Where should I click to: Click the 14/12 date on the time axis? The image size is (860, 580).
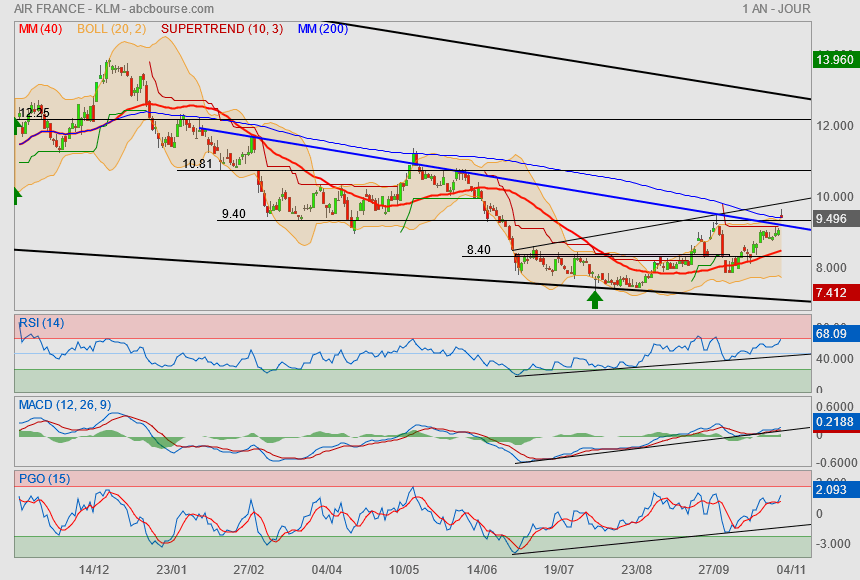pos(94,570)
